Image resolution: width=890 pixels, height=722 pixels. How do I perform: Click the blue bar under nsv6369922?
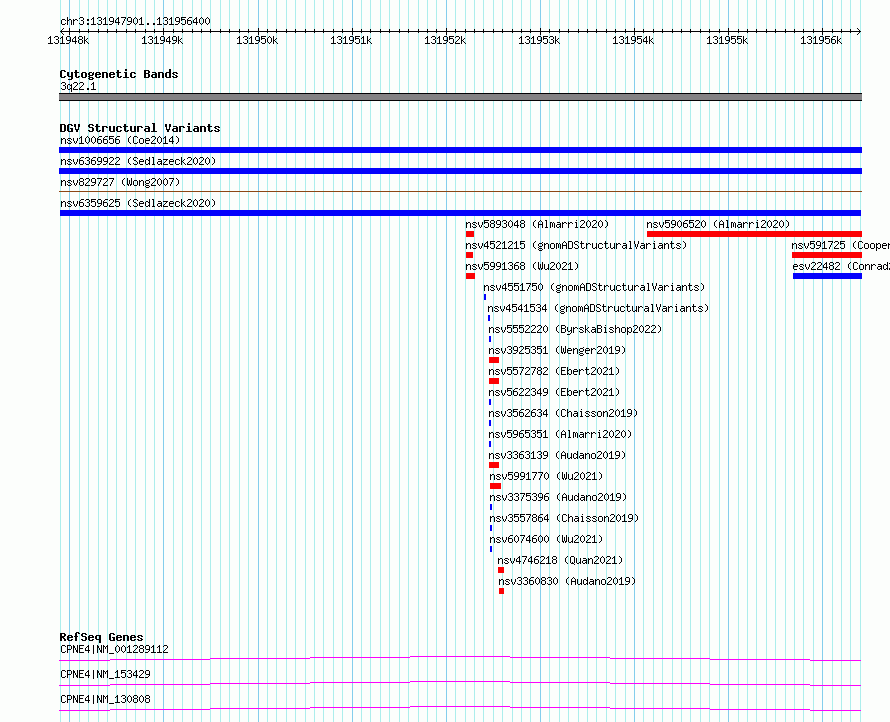[x=460, y=171]
